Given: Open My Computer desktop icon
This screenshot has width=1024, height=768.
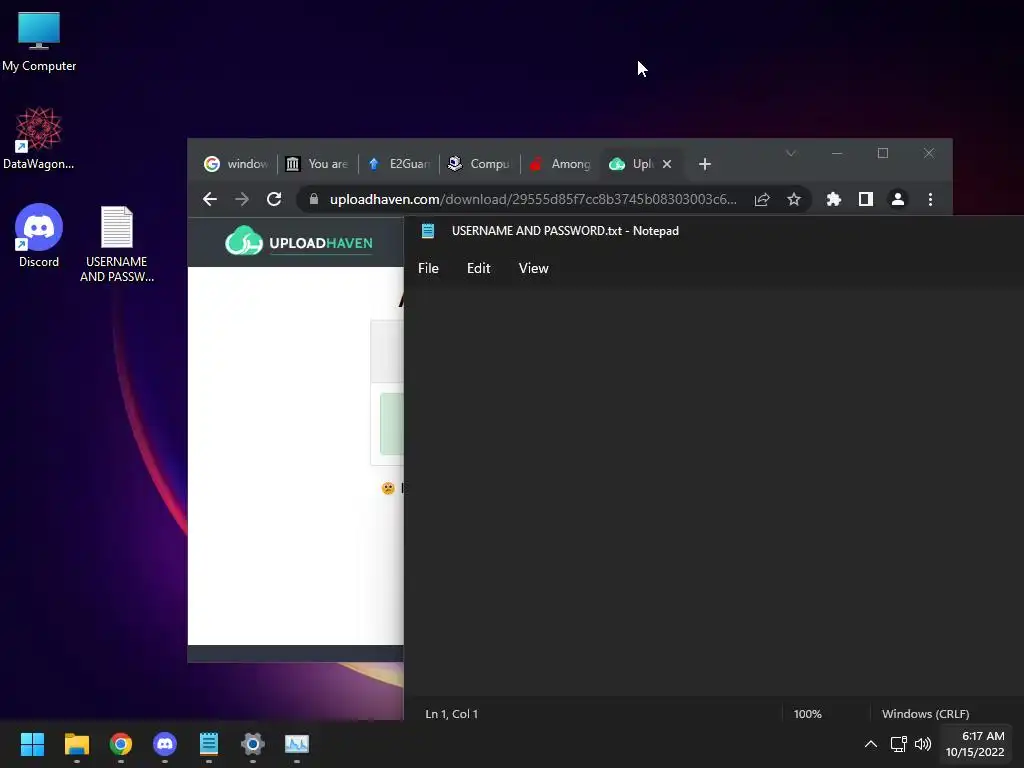Looking at the screenshot, I should [39, 42].
